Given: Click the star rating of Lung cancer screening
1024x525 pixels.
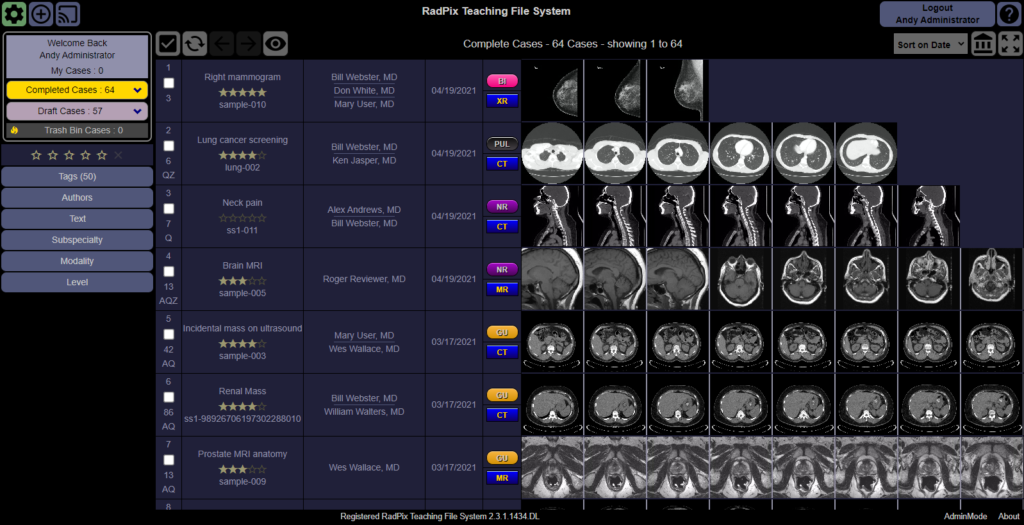Looking at the screenshot, I should 242,155.
